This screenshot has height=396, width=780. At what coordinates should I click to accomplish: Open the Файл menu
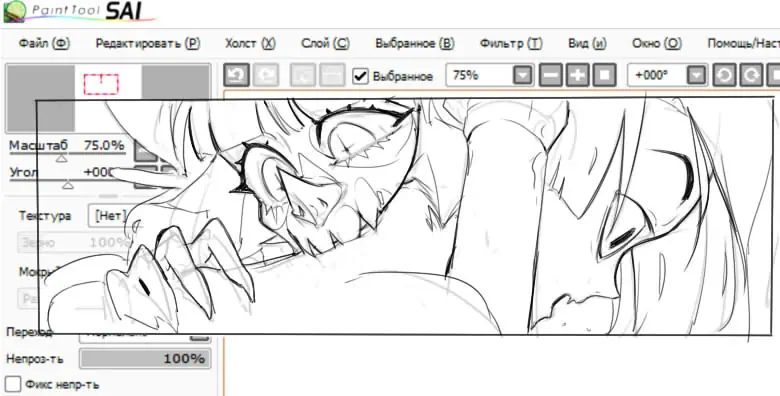44,43
